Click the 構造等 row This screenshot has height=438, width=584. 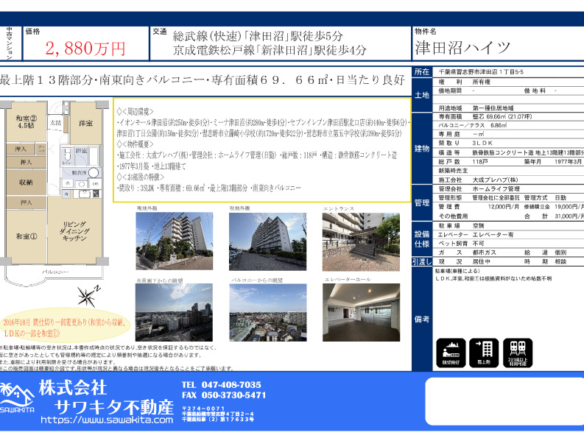coord(509,152)
